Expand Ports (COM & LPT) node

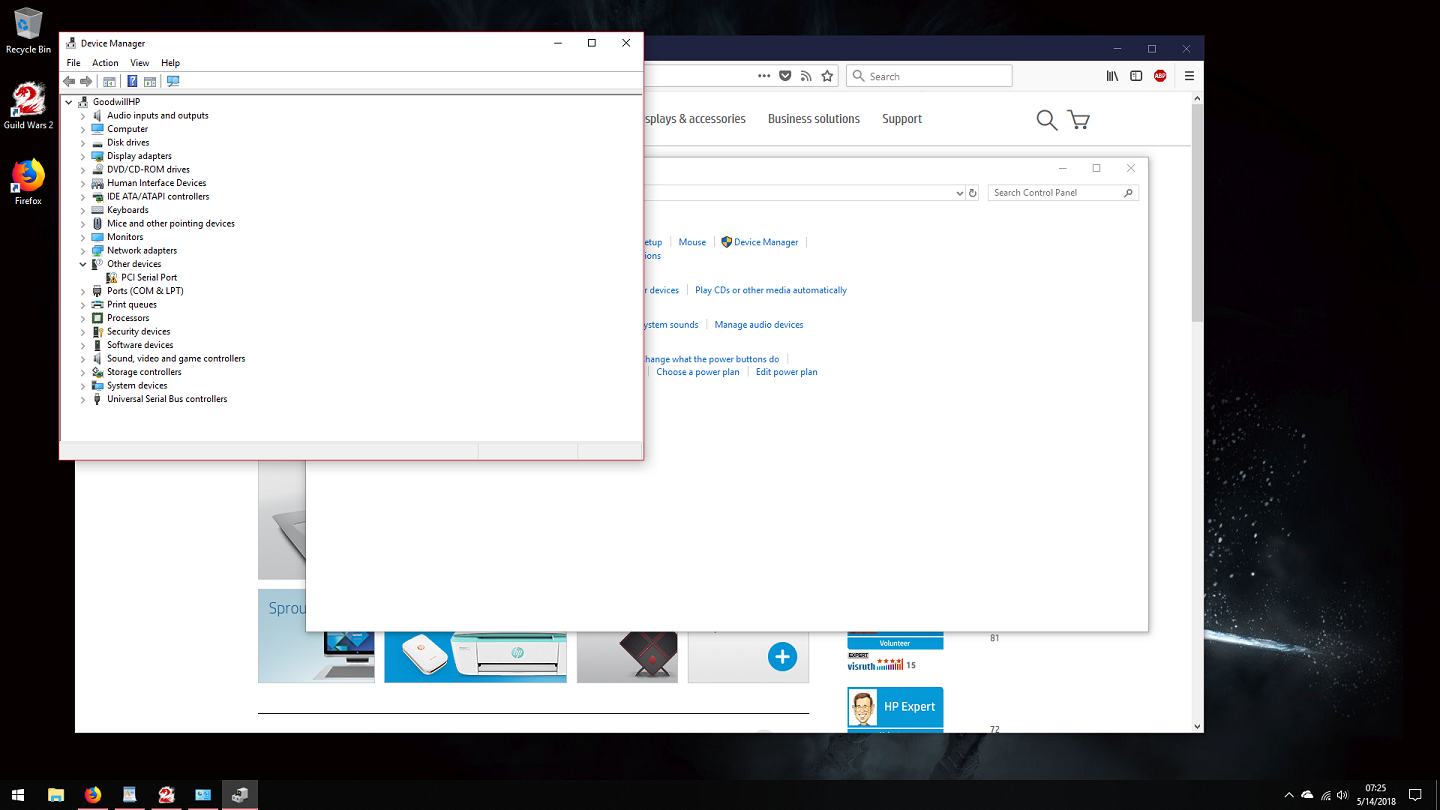point(83,291)
